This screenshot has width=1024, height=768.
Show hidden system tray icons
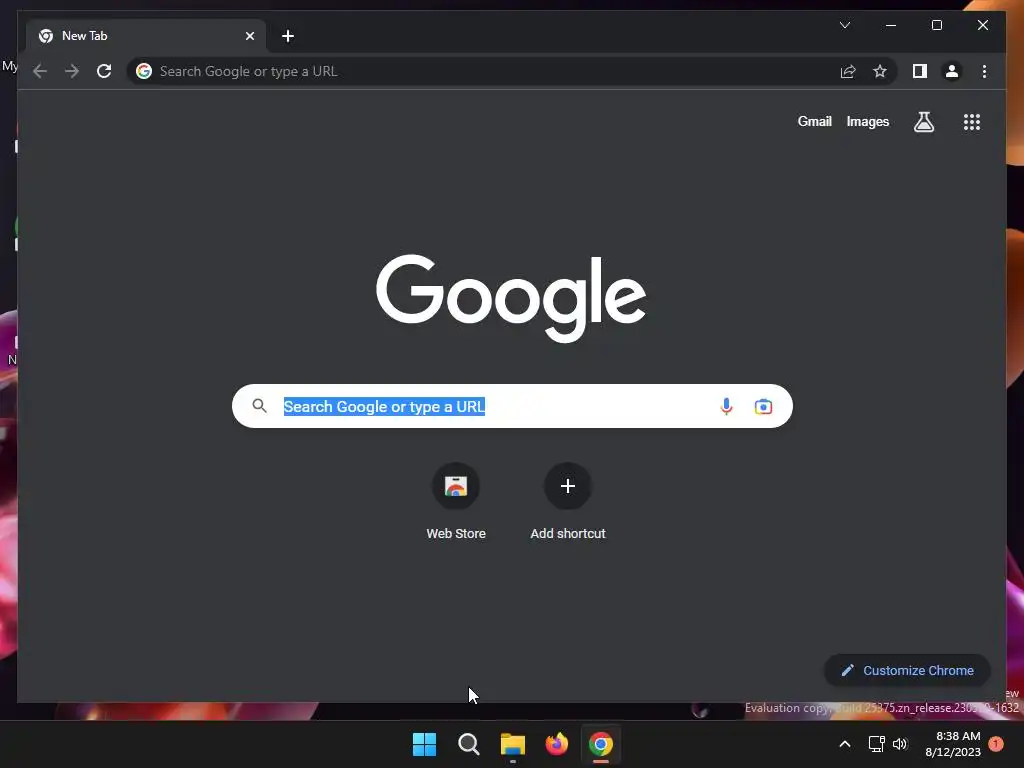[844, 744]
